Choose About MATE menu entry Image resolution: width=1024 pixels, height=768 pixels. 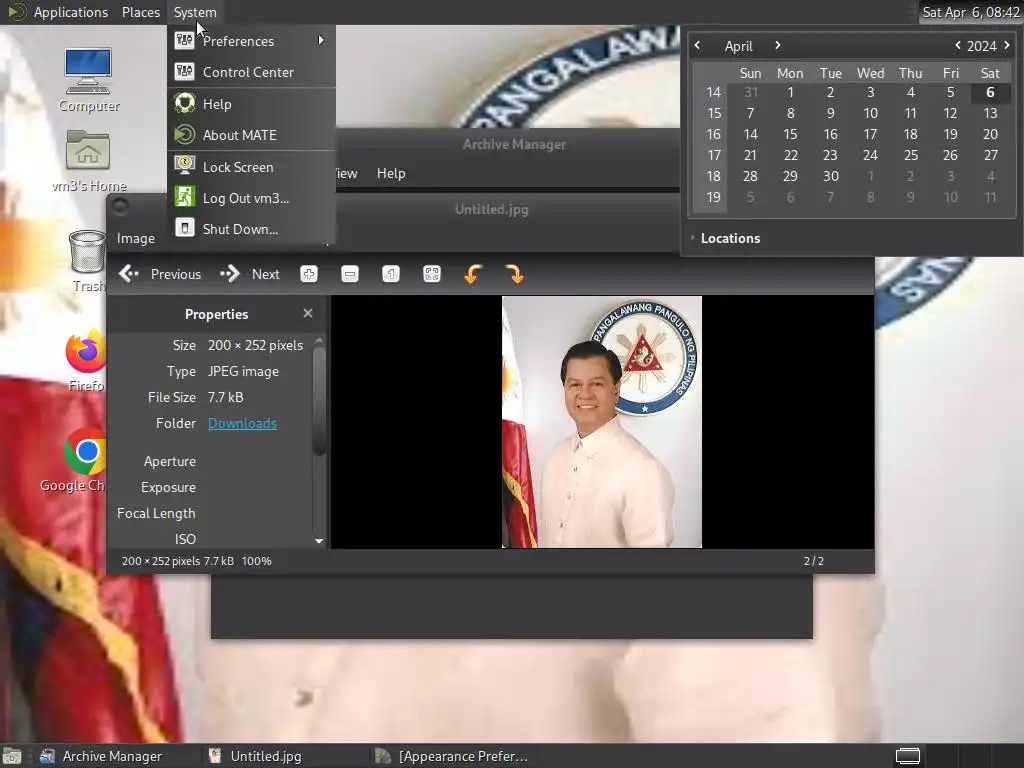[x=251, y=135]
